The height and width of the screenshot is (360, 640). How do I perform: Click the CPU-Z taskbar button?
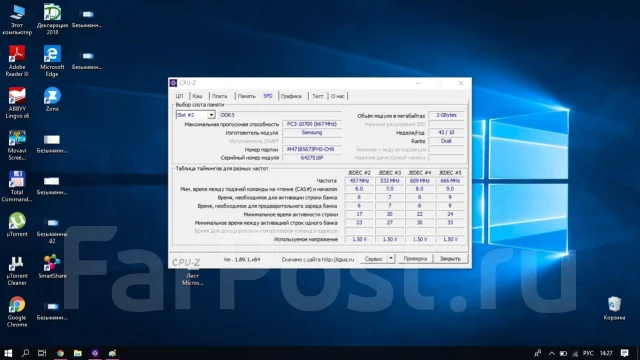95,353
